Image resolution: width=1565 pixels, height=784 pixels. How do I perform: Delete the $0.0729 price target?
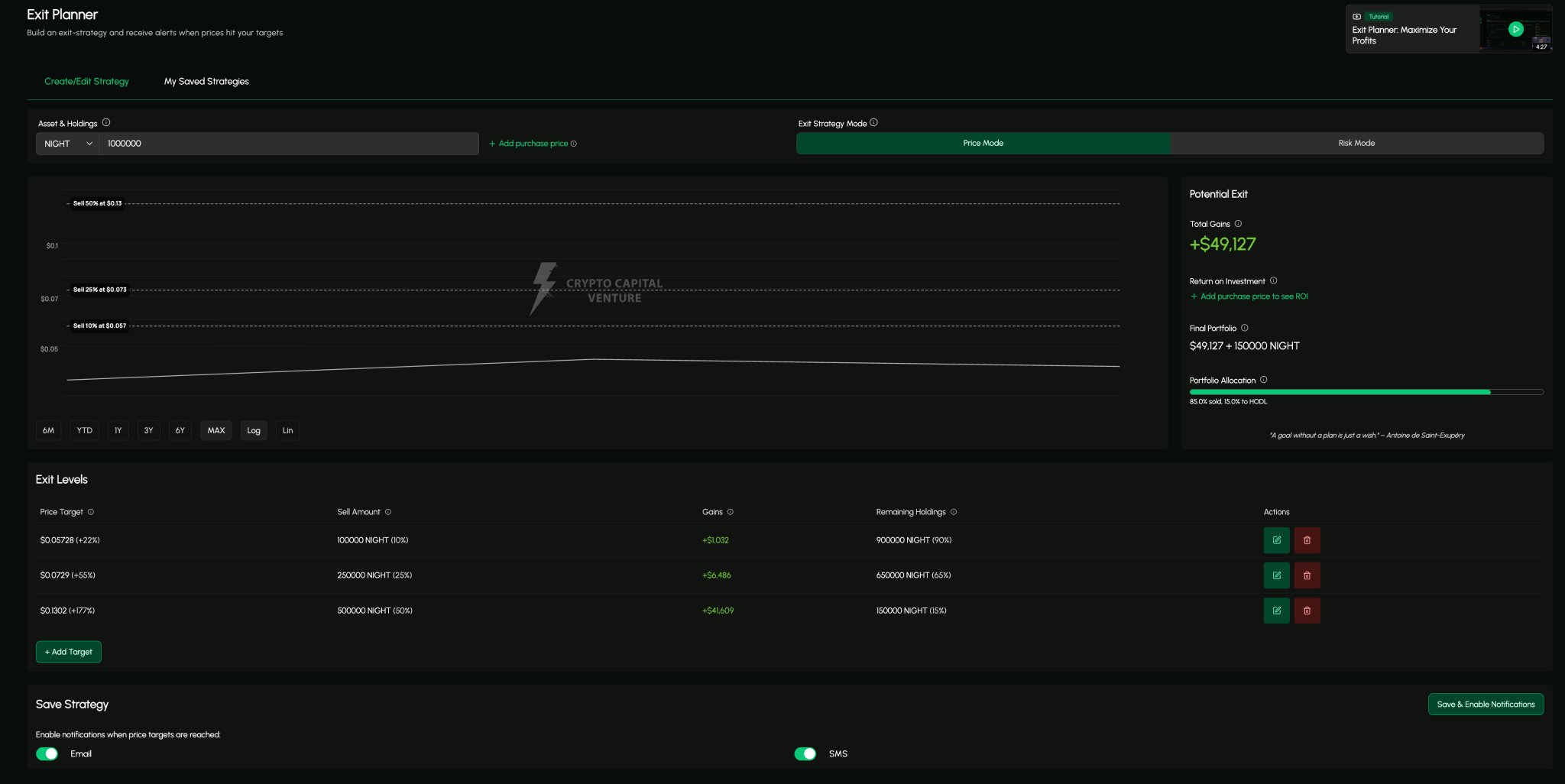[x=1307, y=575]
